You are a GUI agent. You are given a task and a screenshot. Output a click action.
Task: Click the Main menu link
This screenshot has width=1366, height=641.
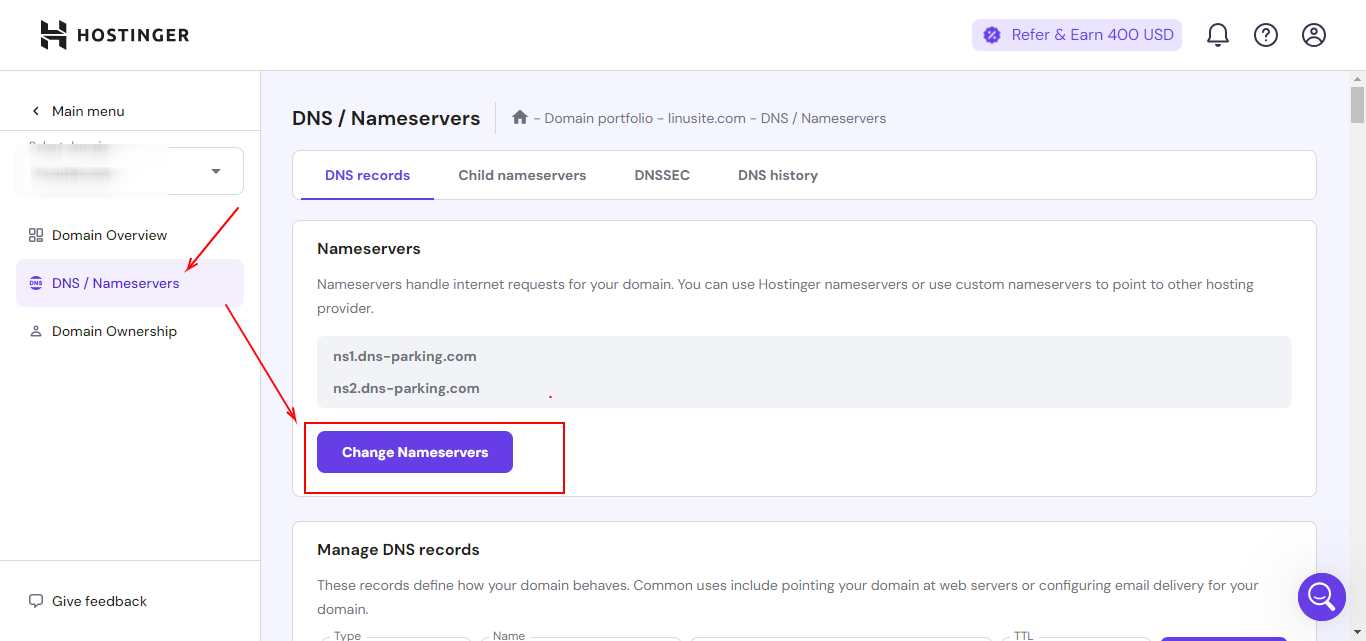pyautogui.click(x=88, y=111)
